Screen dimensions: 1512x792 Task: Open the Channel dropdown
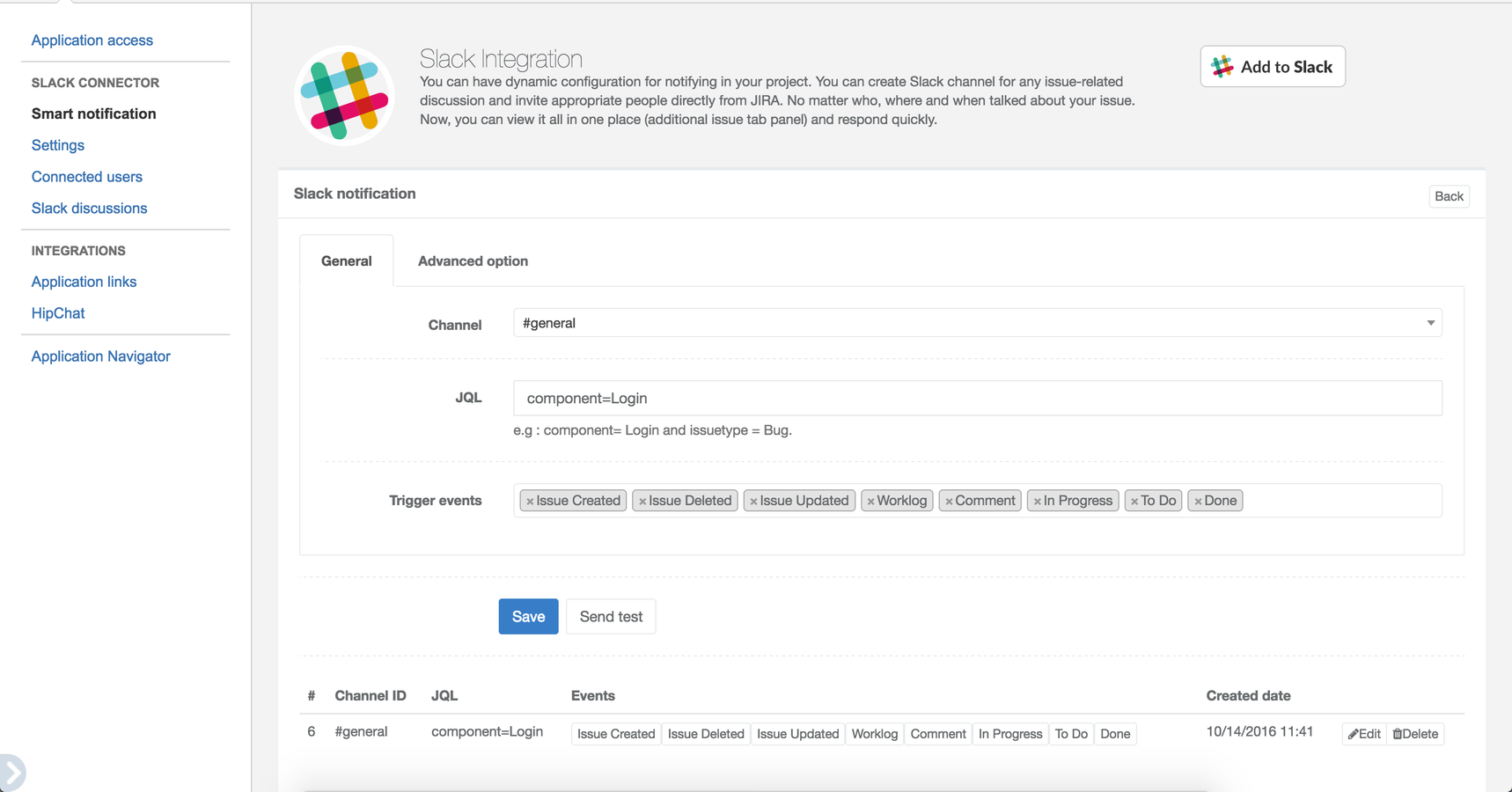coord(978,323)
